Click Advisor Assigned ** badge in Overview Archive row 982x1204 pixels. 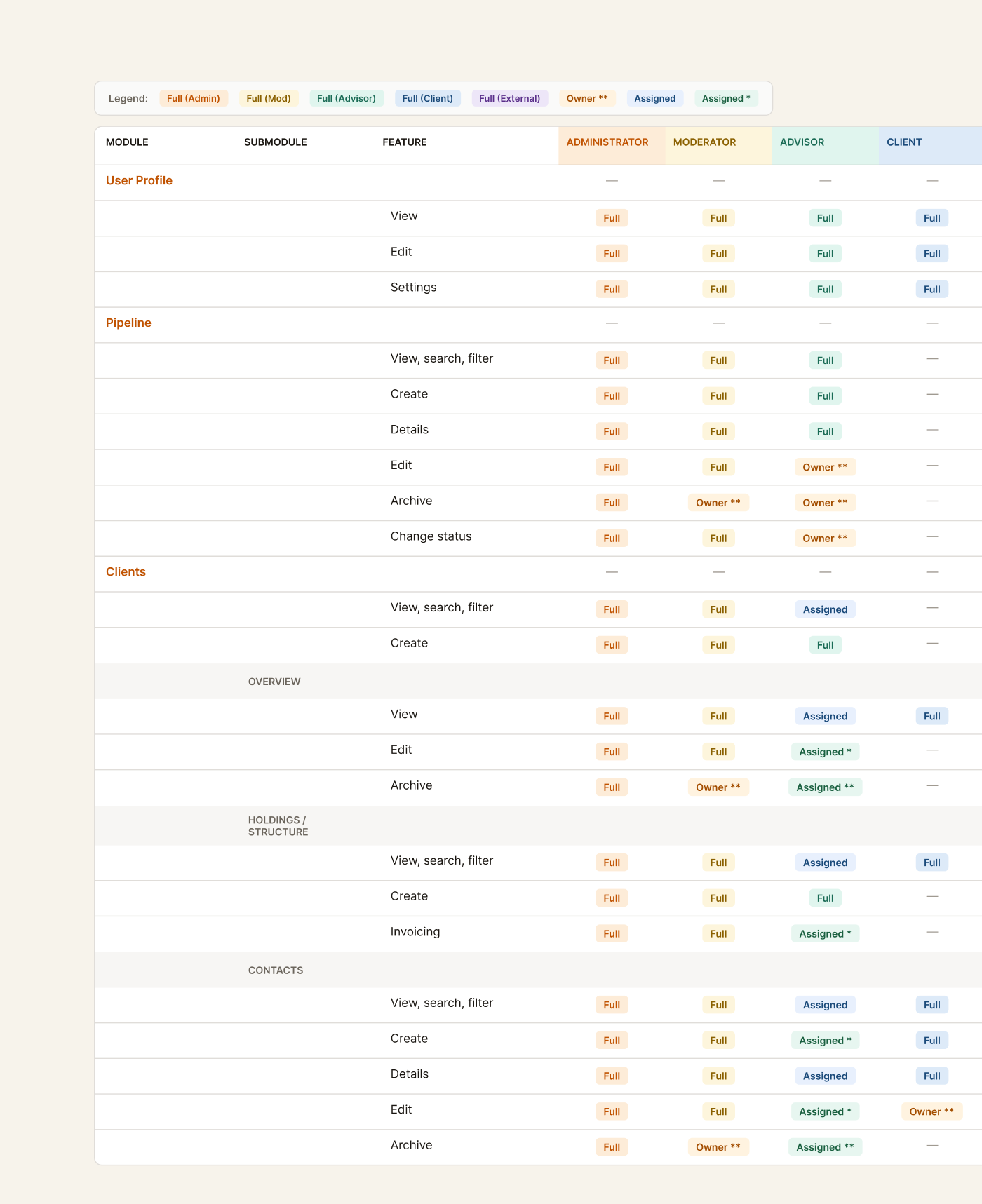point(825,787)
